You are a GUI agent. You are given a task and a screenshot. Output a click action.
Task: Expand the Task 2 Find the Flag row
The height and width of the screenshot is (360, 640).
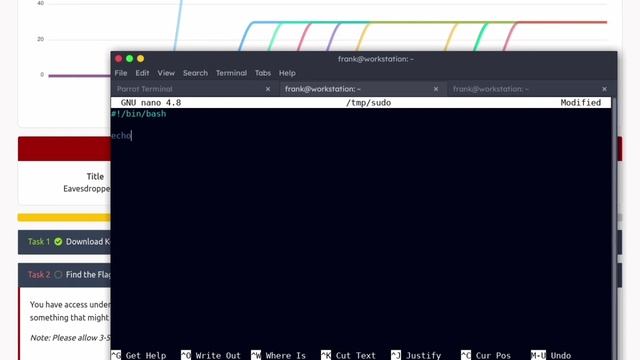click(x=64, y=275)
